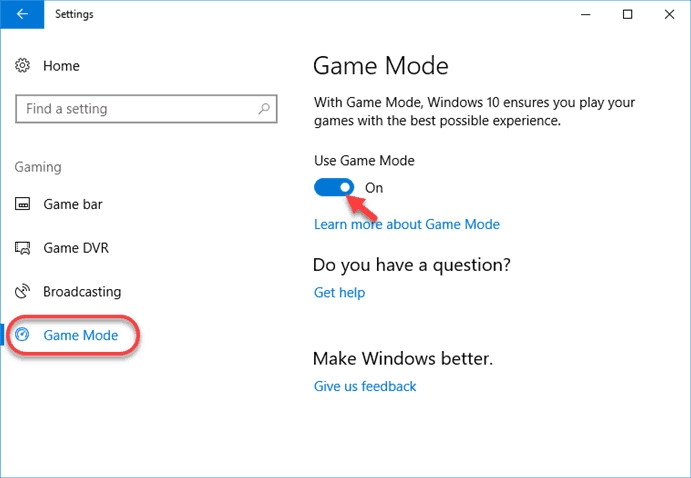The width and height of the screenshot is (691, 478).
Task: Minimize the Settings window
Action: (583, 15)
